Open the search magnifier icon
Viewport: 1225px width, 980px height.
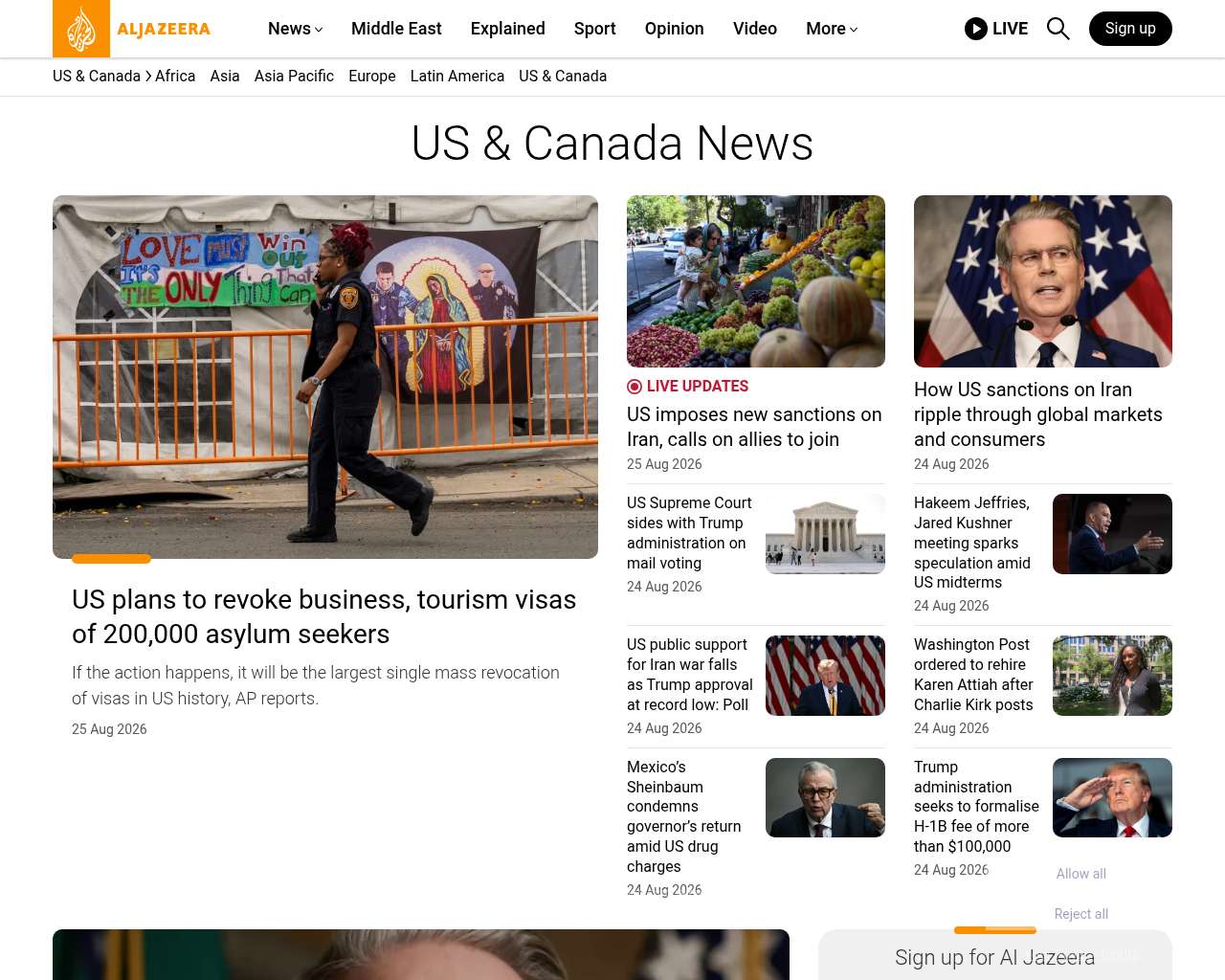(1058, 29)
